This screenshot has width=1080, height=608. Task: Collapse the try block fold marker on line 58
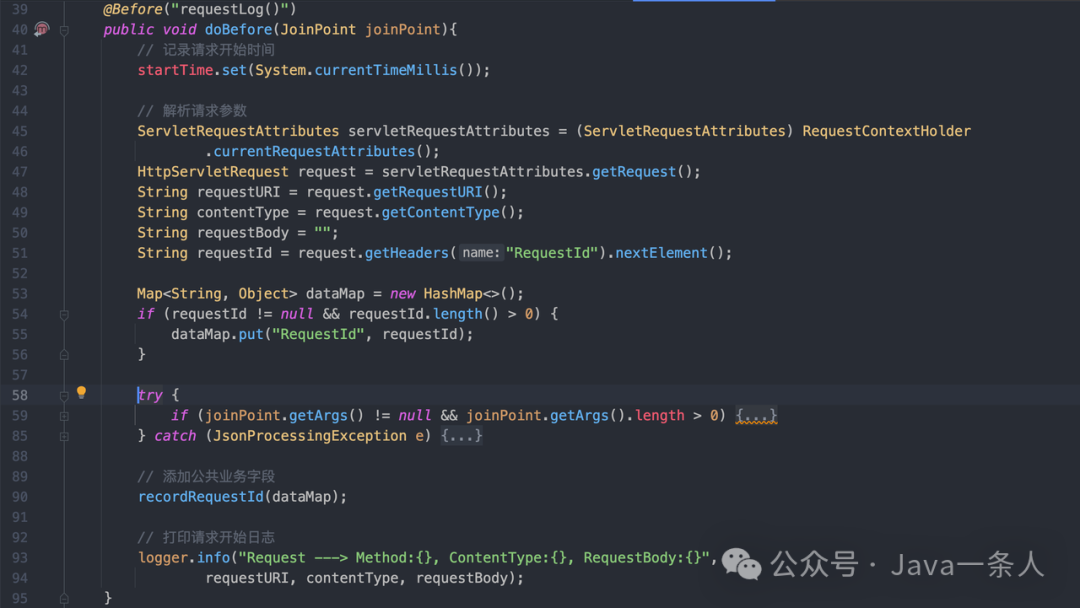[64, 396]
